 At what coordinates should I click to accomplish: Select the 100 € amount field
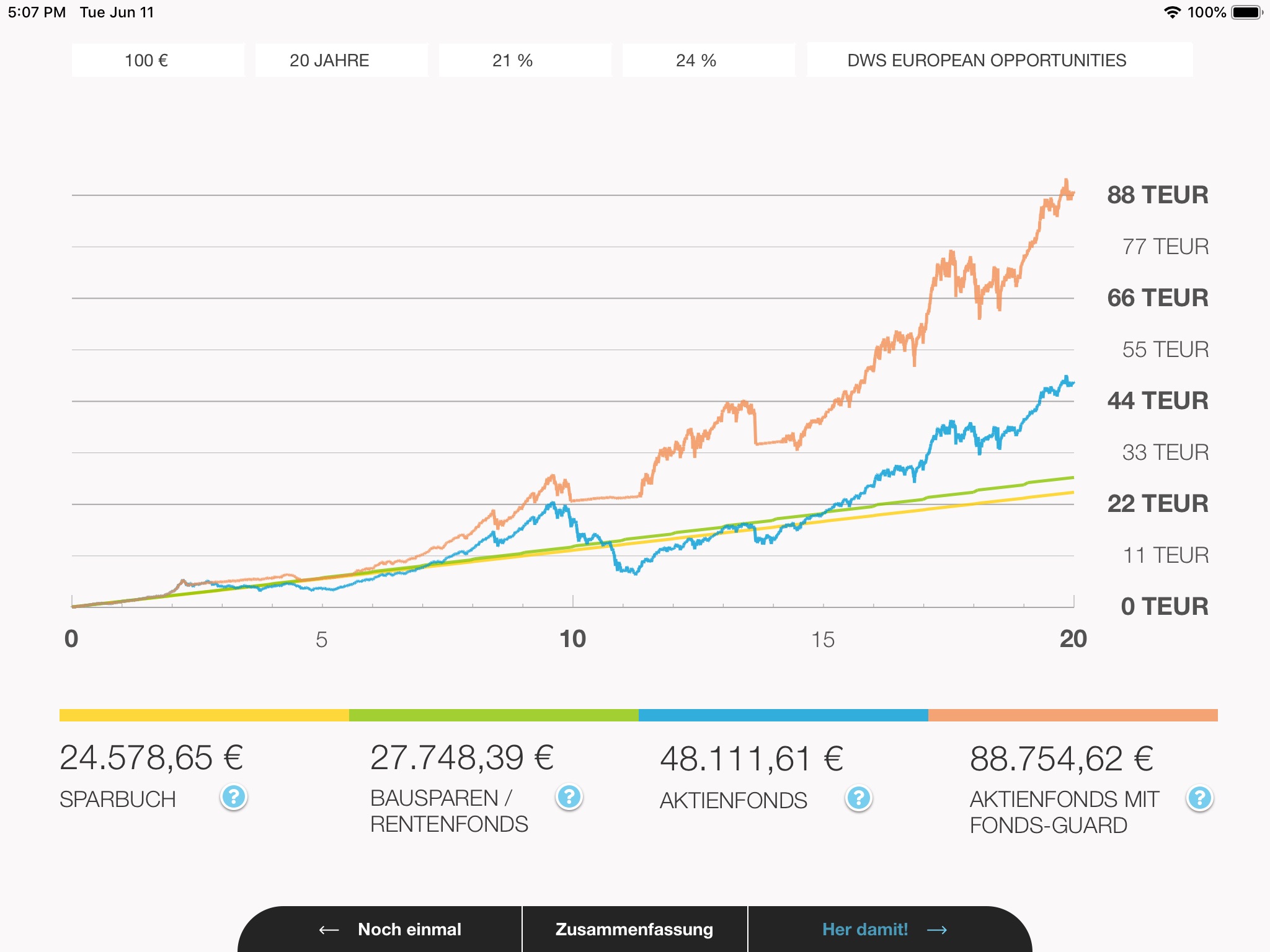(x=158, y=60)
